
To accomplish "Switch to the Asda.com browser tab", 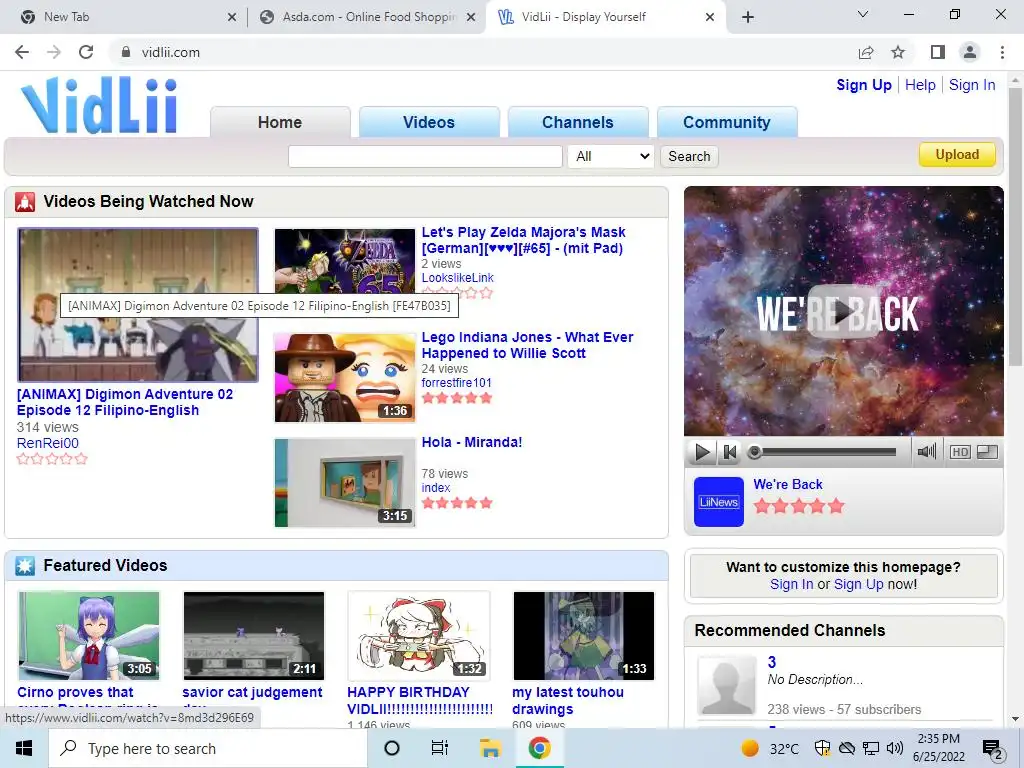I will (x=368, y=17).
